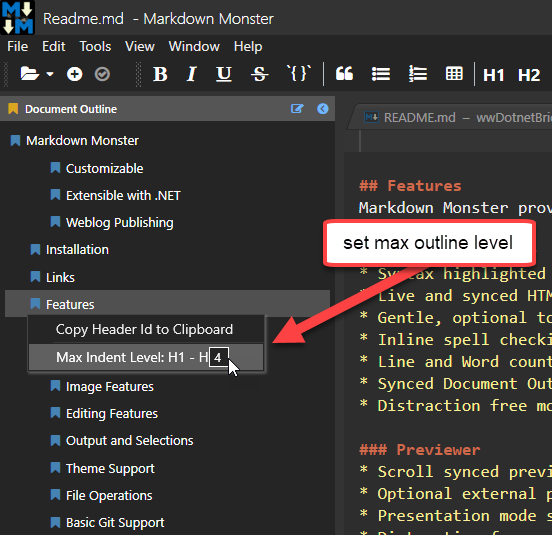Select the Installation outline item
This screenshot has width=552, height=535.
click(77, 250)
